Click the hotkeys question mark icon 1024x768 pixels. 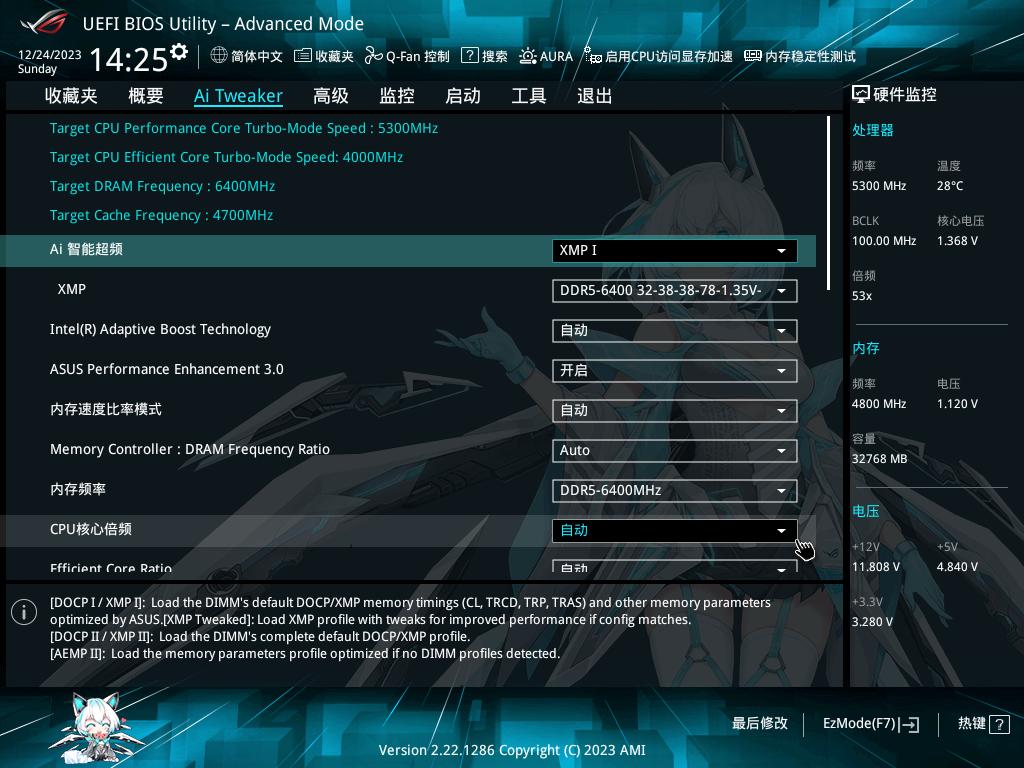click(999, 724)
